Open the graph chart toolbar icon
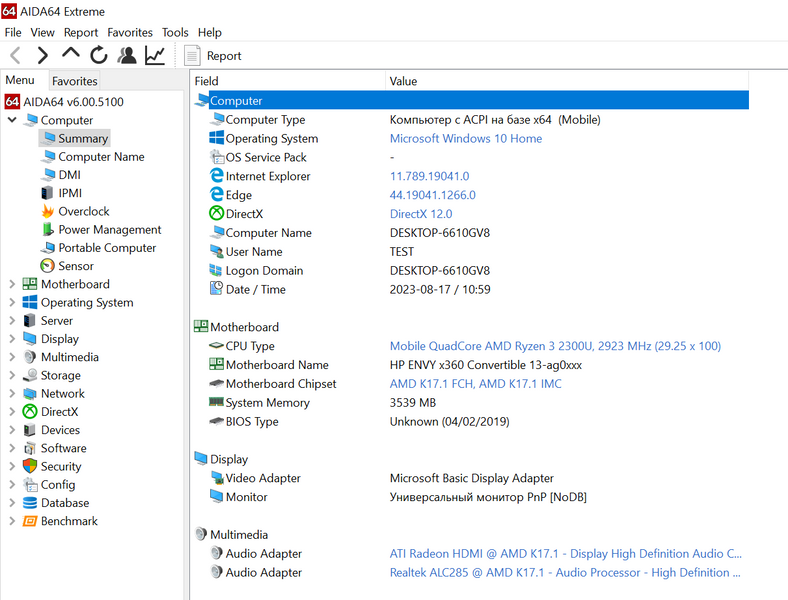 coord(155,55)
